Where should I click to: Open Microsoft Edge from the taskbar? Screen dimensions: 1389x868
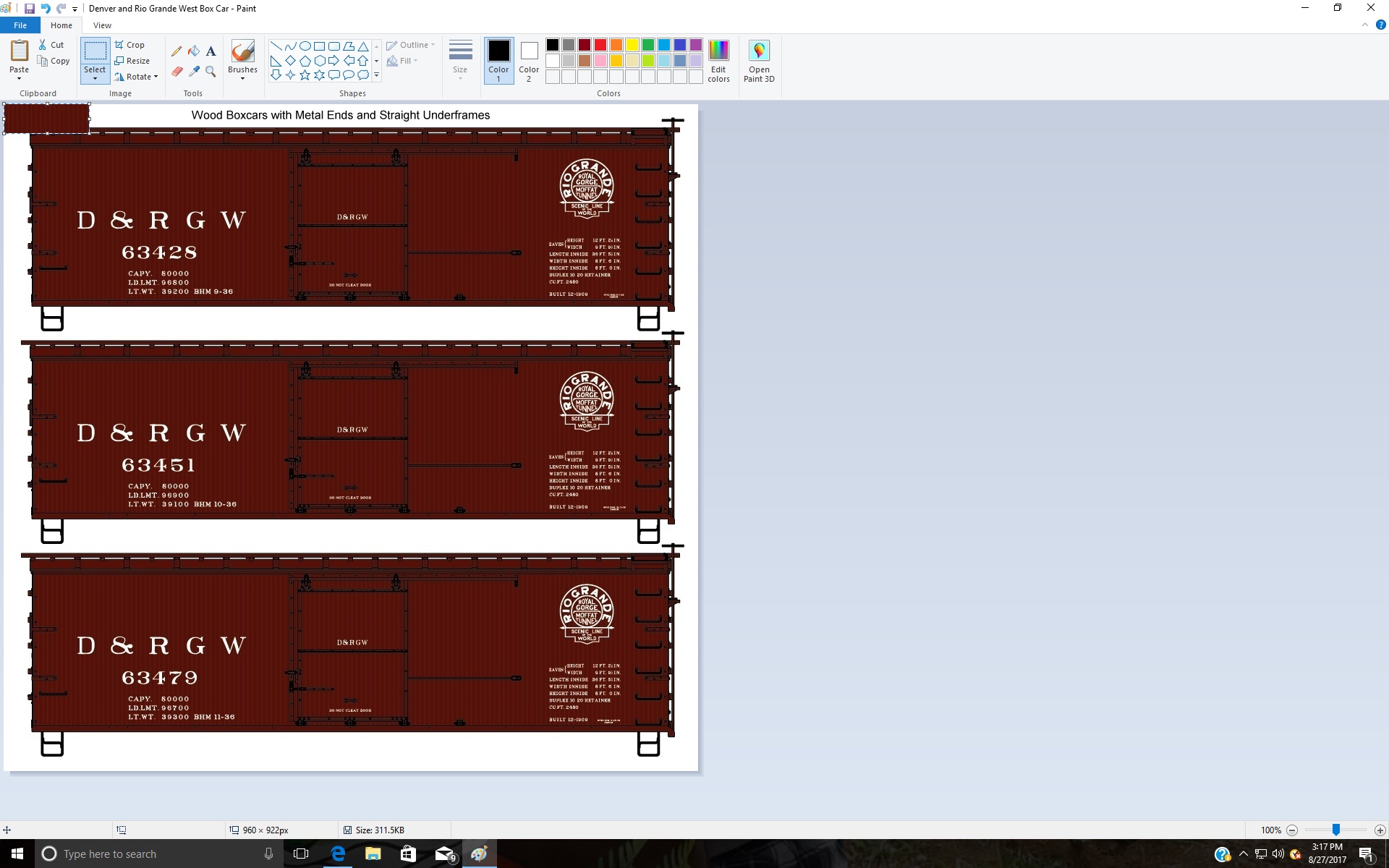click(x=338, y=854)
